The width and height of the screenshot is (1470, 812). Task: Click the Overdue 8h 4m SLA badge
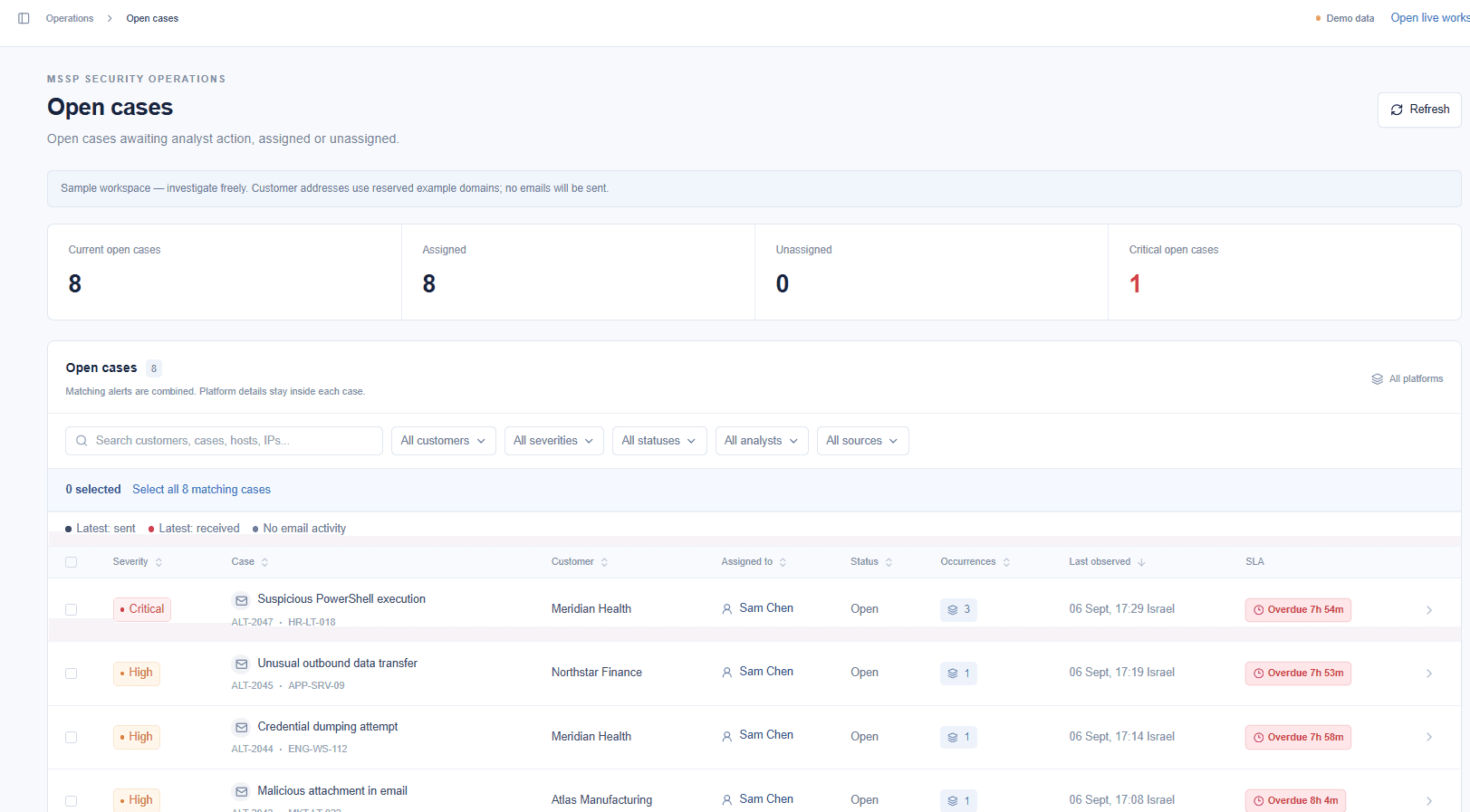(x=1295, y=801)
